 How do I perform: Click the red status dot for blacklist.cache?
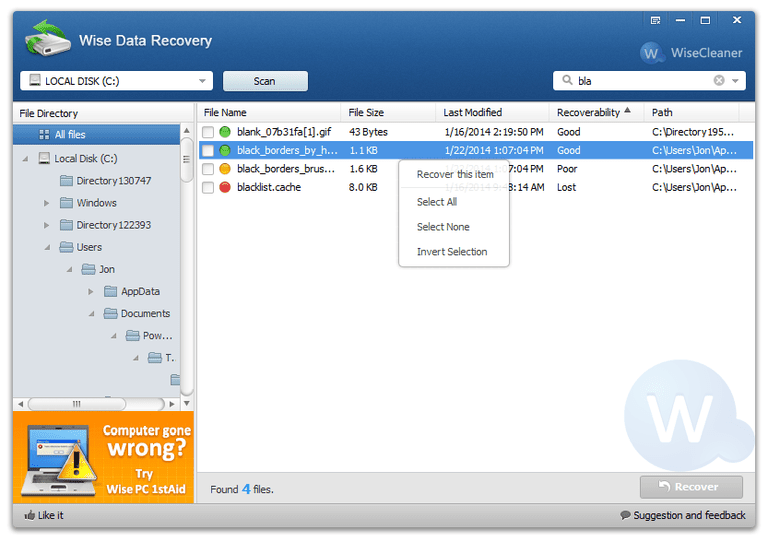pos(225,187)
